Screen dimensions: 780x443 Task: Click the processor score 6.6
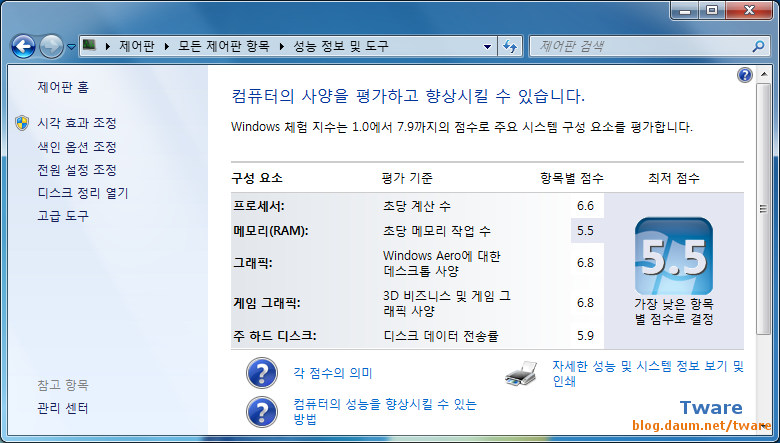point(585,206)
